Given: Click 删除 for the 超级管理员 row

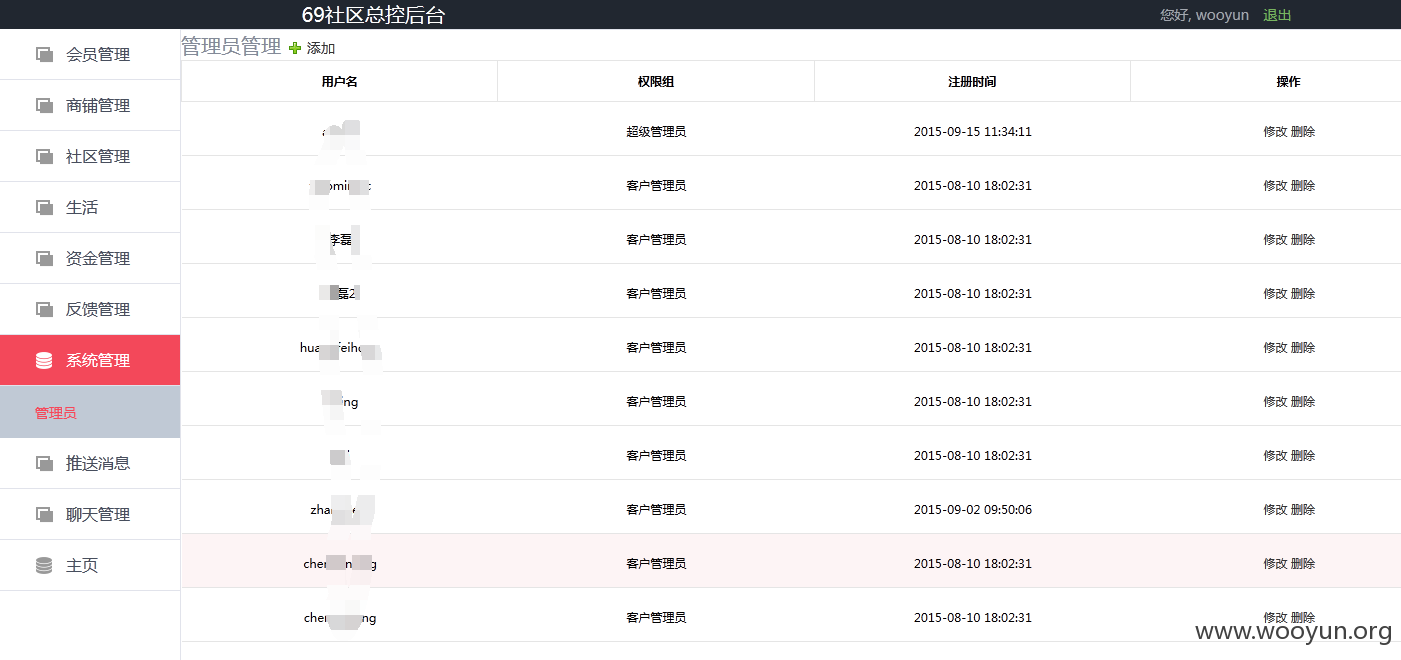Looking at the screenshot, I should point(1303,132).
